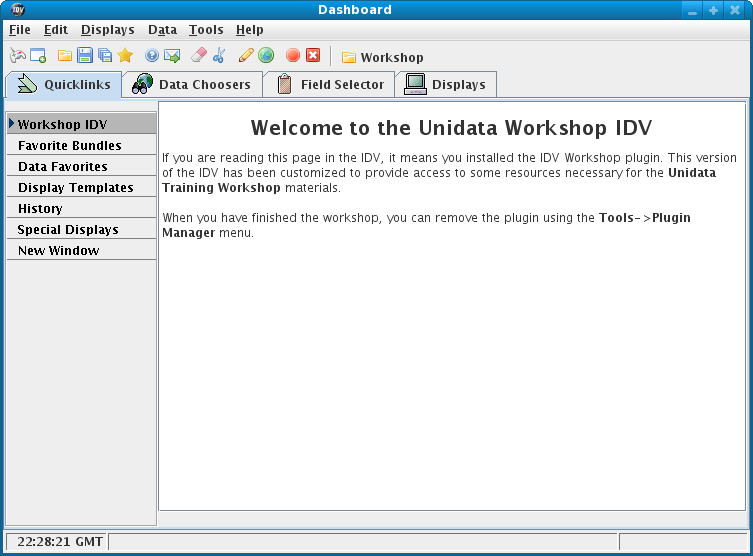Click the scissors icon in toolbar
The width and height of the screenshot is (753, 556).
pos(219,56)
